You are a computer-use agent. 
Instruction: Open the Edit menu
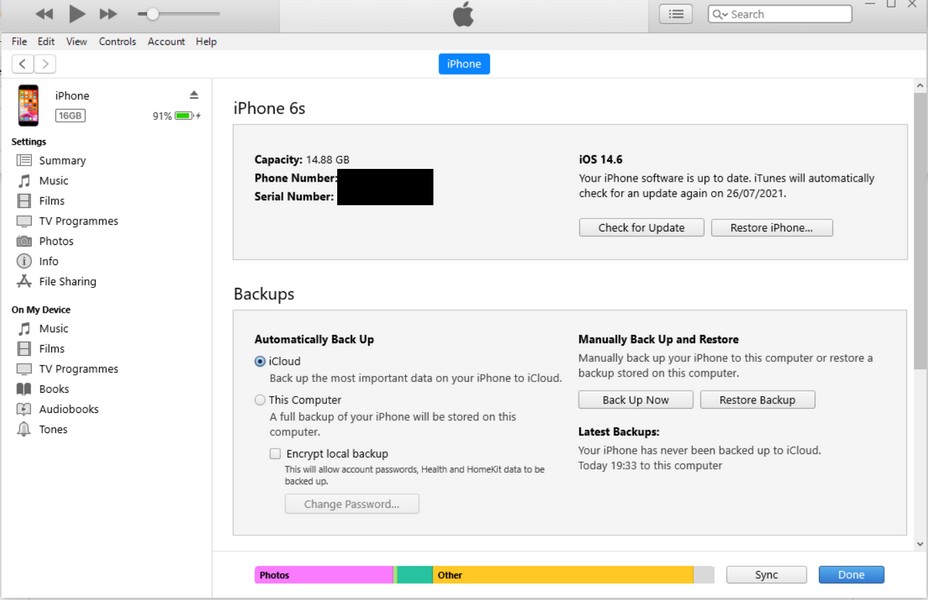[46, 41]
